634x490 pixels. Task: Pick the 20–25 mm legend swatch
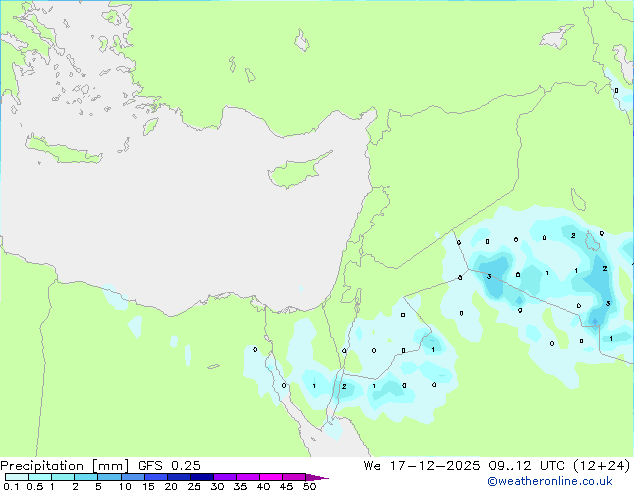pyautogui.click(x=179, y=477)
